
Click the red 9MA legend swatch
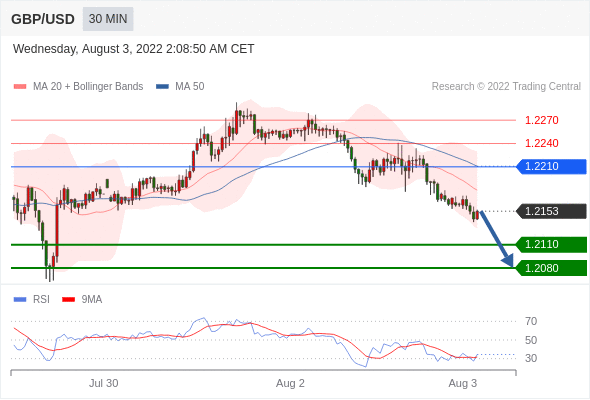point(68,300)
